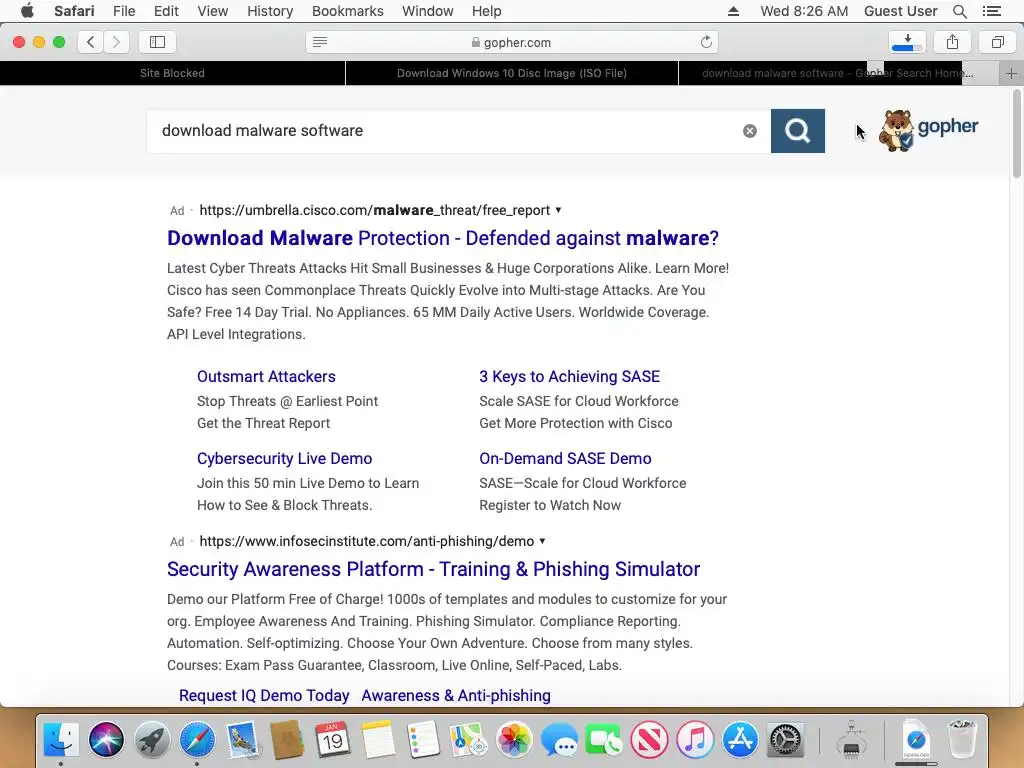Switch to Download Windows 10 Disc Image tab
1024x768 pixels.
(512, 73)
